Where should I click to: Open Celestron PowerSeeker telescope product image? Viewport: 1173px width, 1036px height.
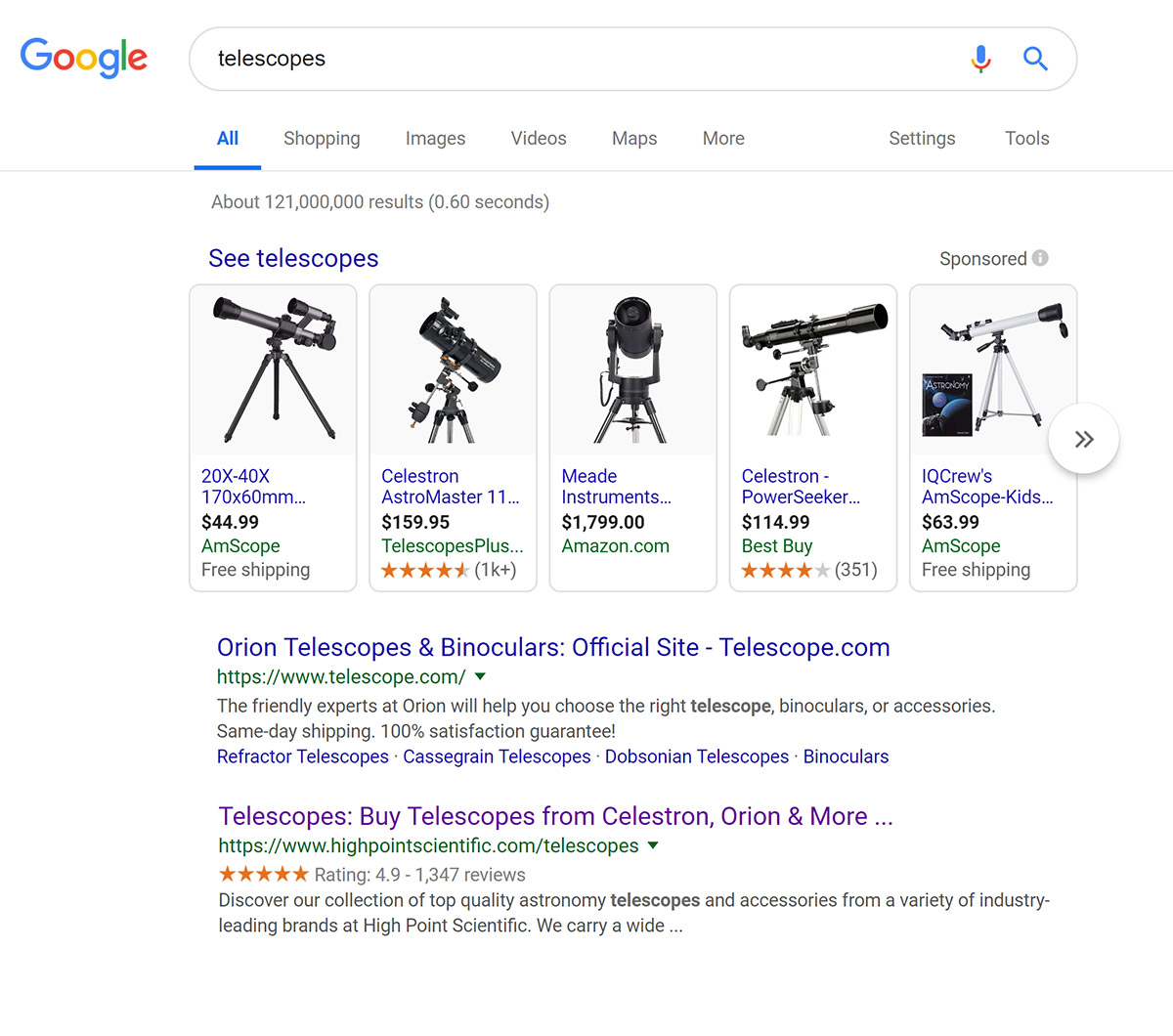pos(813,369)
